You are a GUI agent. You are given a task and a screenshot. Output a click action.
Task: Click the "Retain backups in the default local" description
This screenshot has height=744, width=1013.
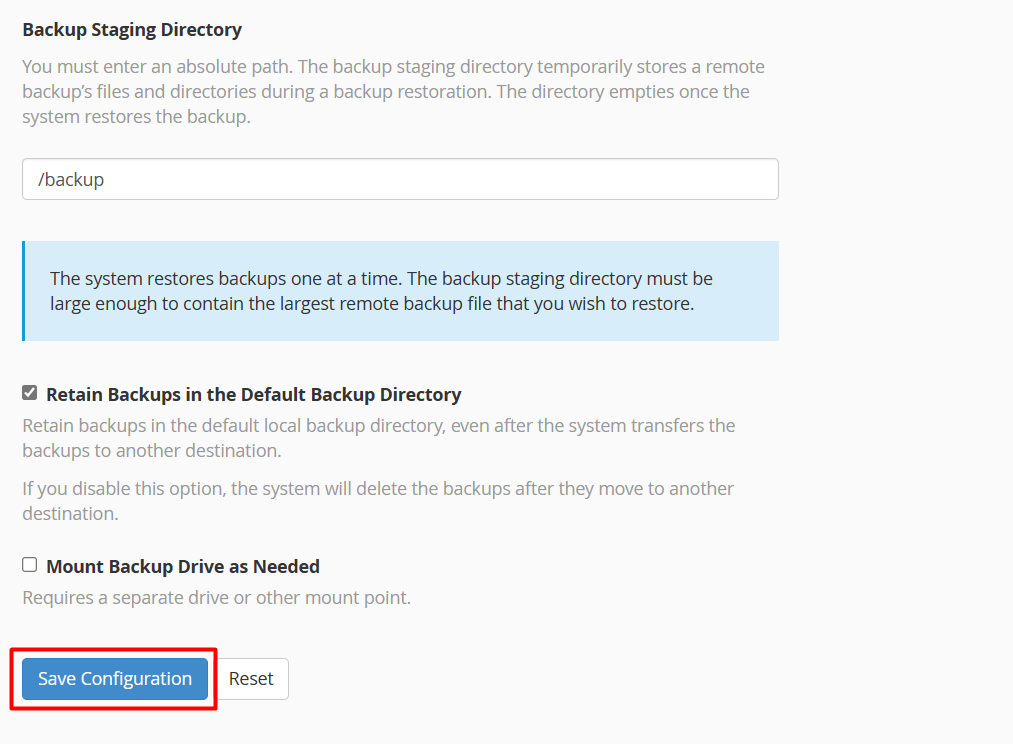point(378,426)
